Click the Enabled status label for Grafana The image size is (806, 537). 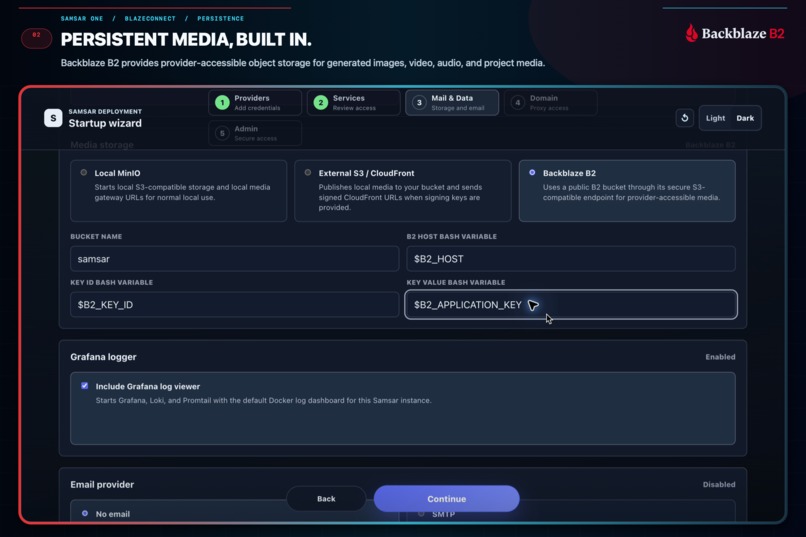pos(720,357)
